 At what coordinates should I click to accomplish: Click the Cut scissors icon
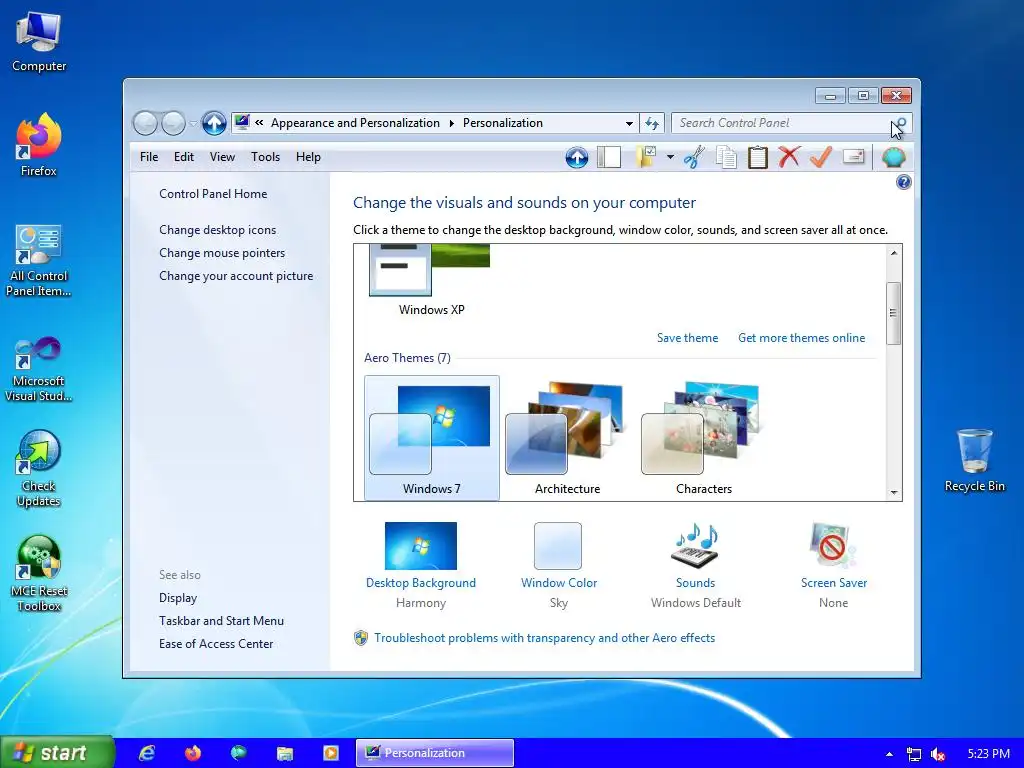point(694,157)
